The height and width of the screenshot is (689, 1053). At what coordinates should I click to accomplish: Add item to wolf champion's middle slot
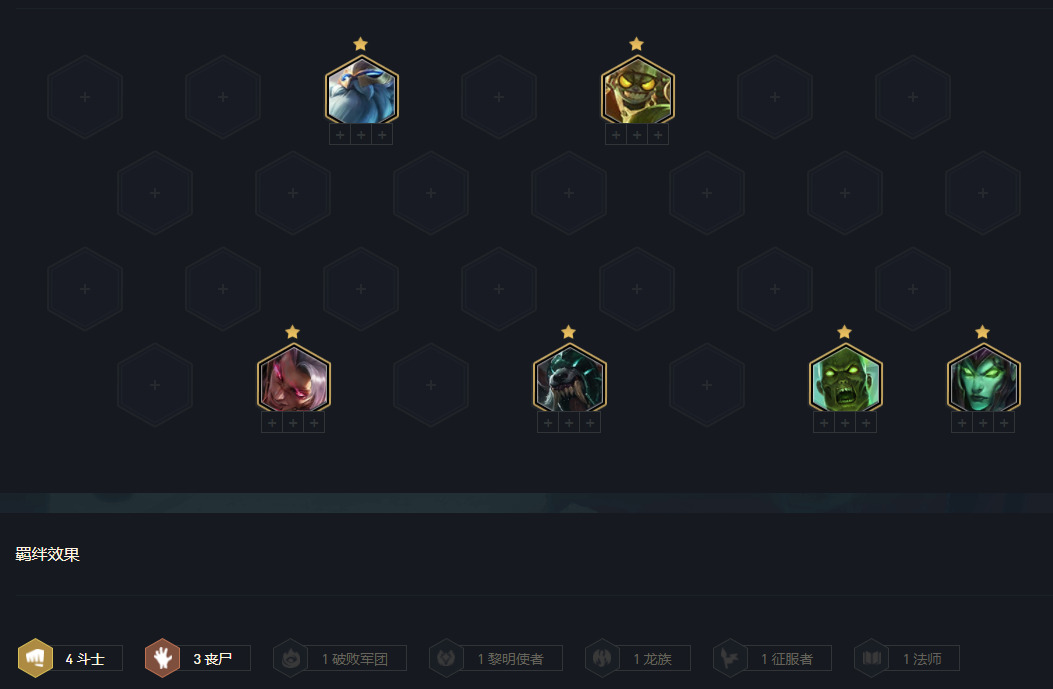pyautogui.click(x=569, y=423)
